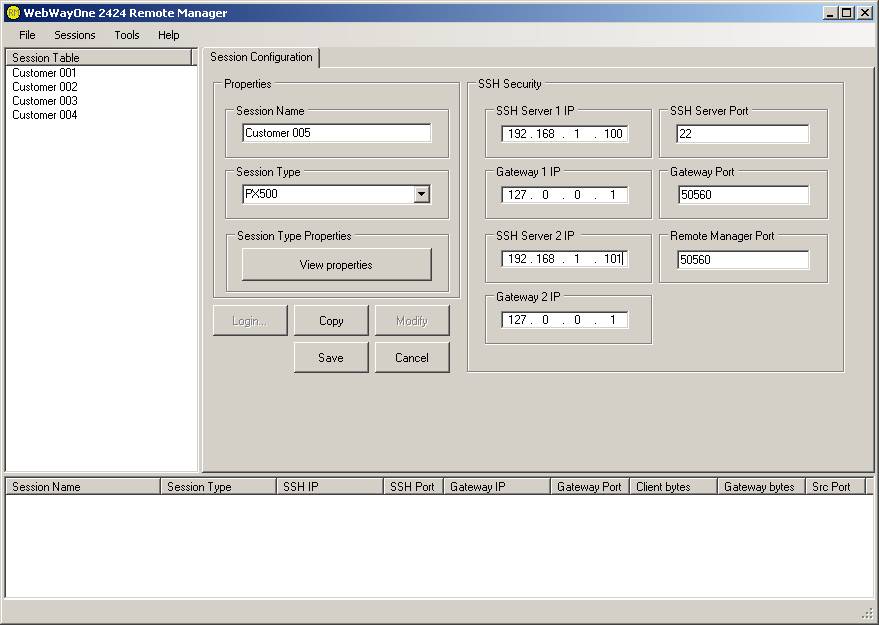
Task: Click in the Session Name field
Action: pos(336,133)
